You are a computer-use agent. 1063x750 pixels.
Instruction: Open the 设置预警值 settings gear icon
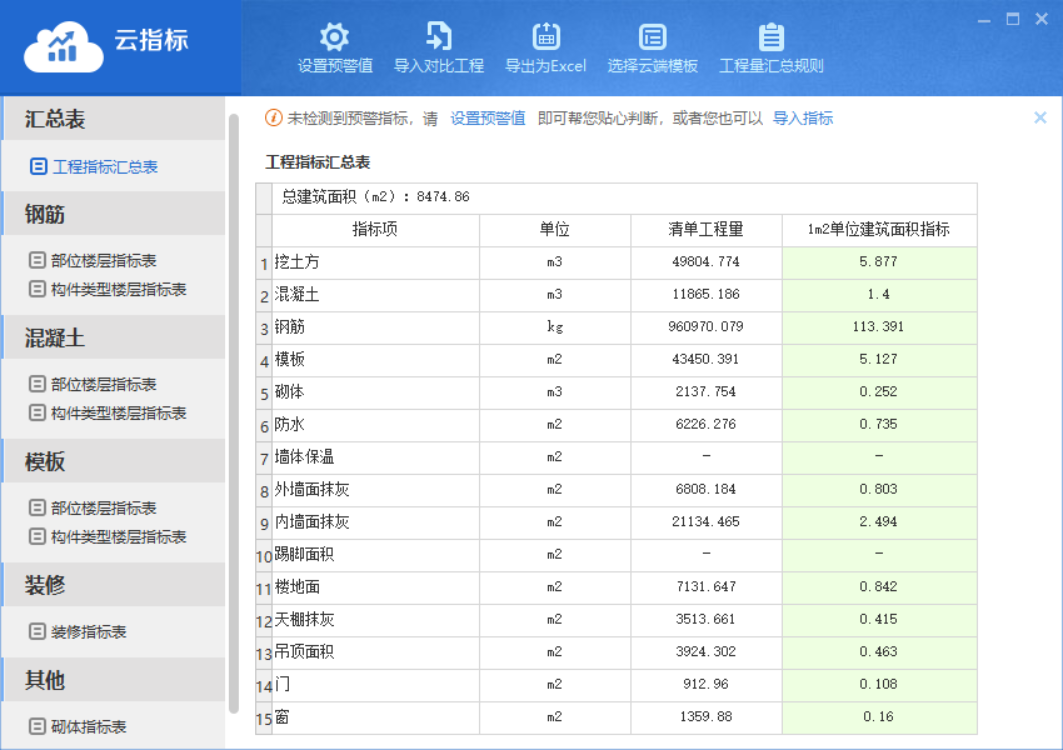coord(334,37)
